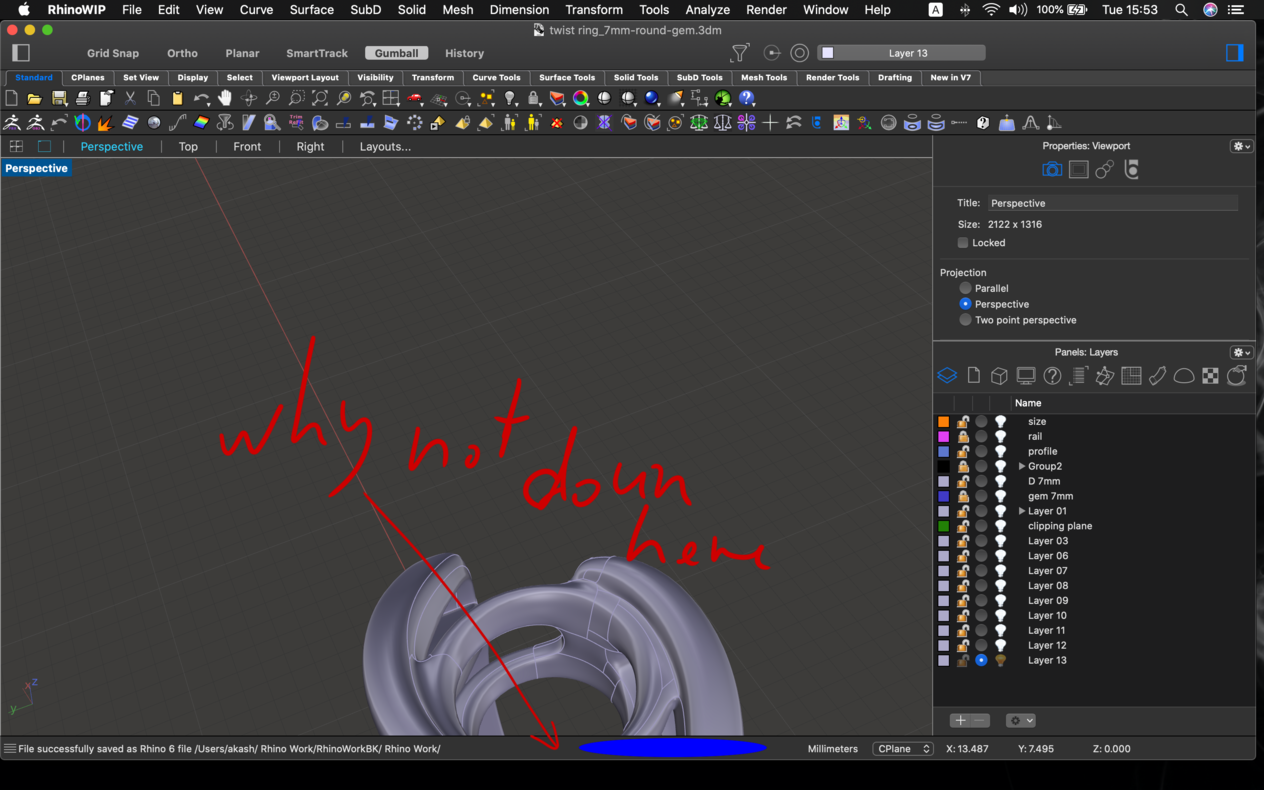The image size is (1264, 790).
Task: Toggle the Gumball button
Action: [x=397, y=53]
